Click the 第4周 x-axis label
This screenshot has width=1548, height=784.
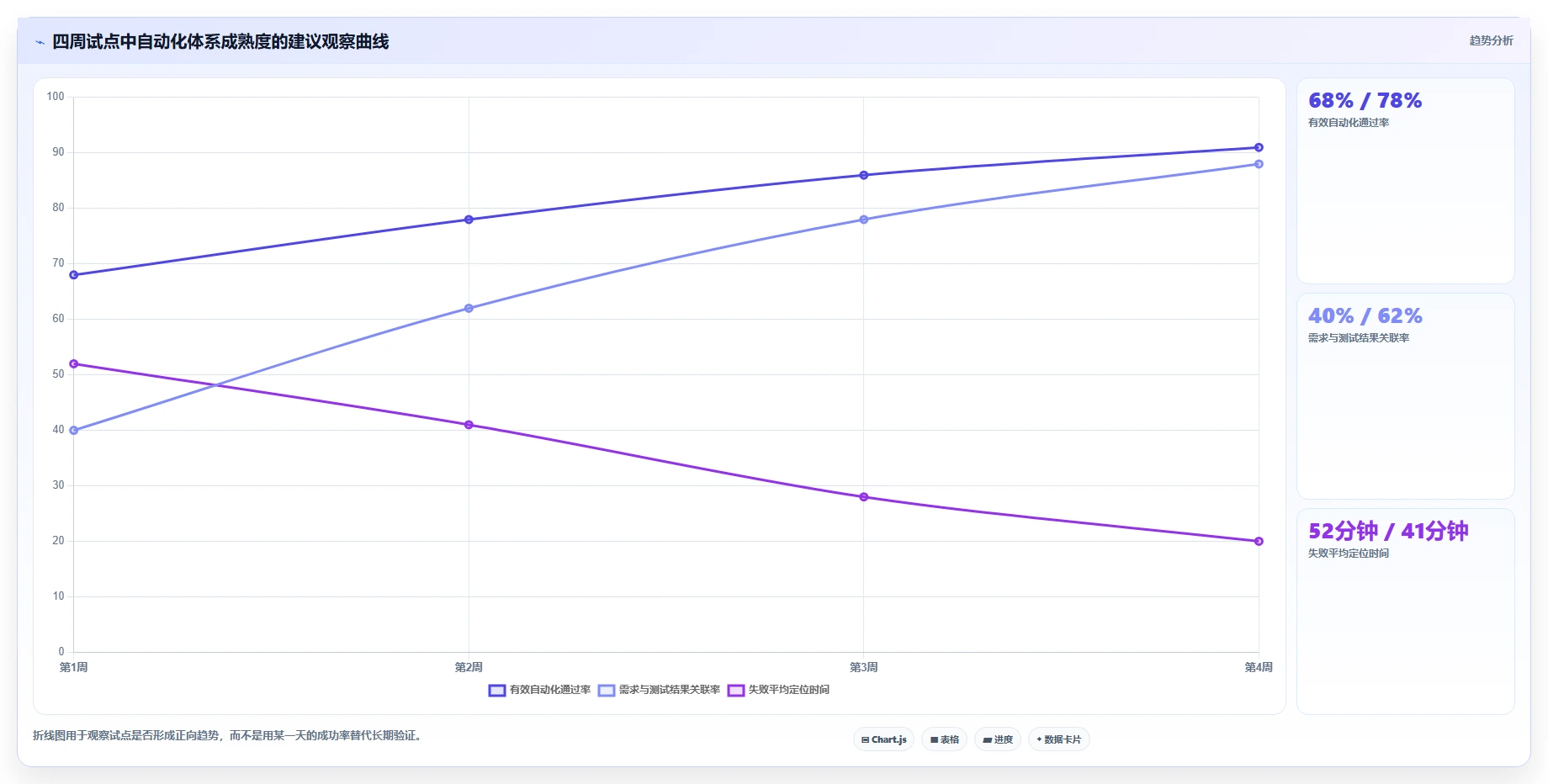(1259, 667)
